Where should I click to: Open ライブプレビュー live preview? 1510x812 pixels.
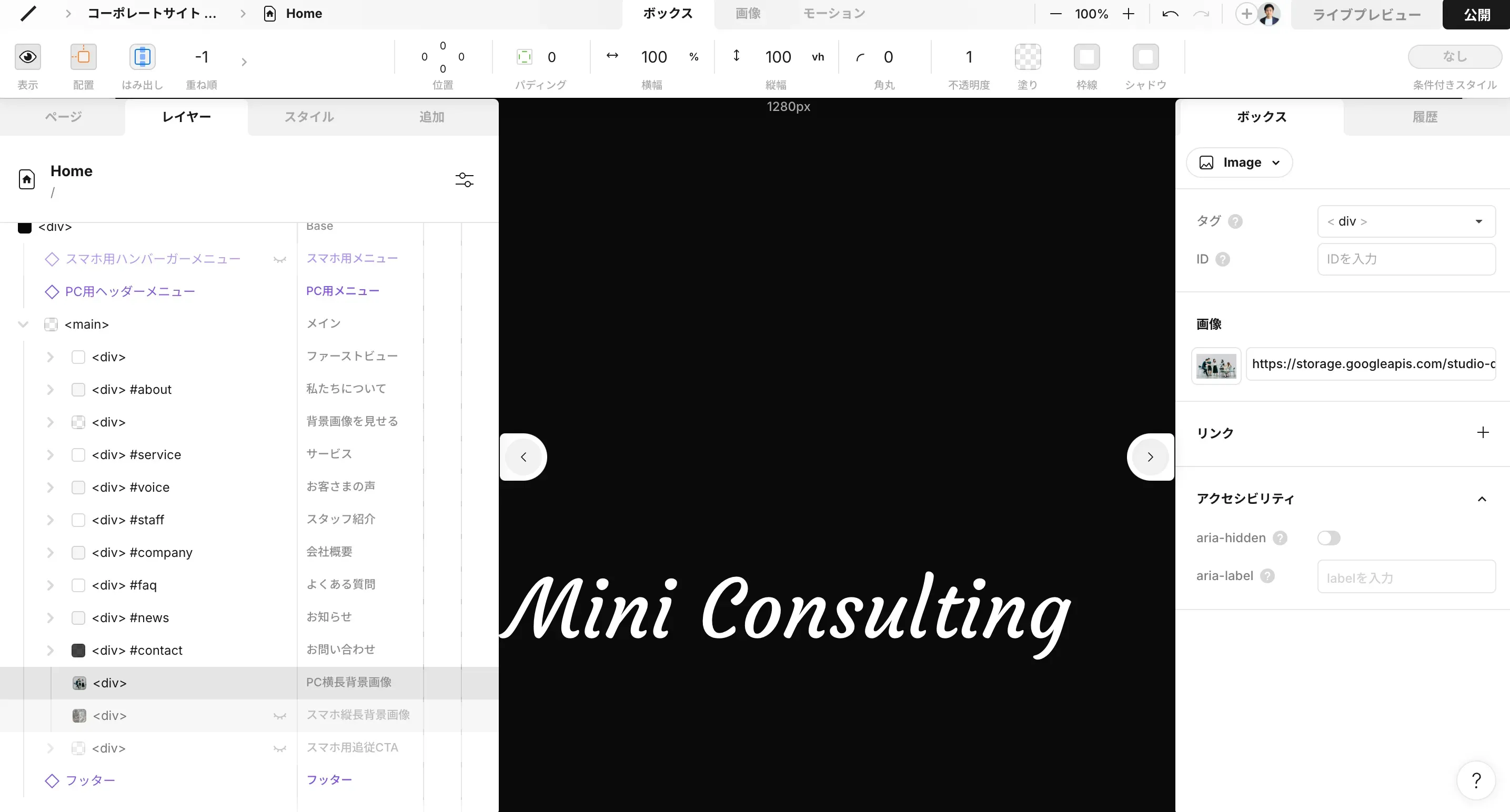tap(1366, 14)
